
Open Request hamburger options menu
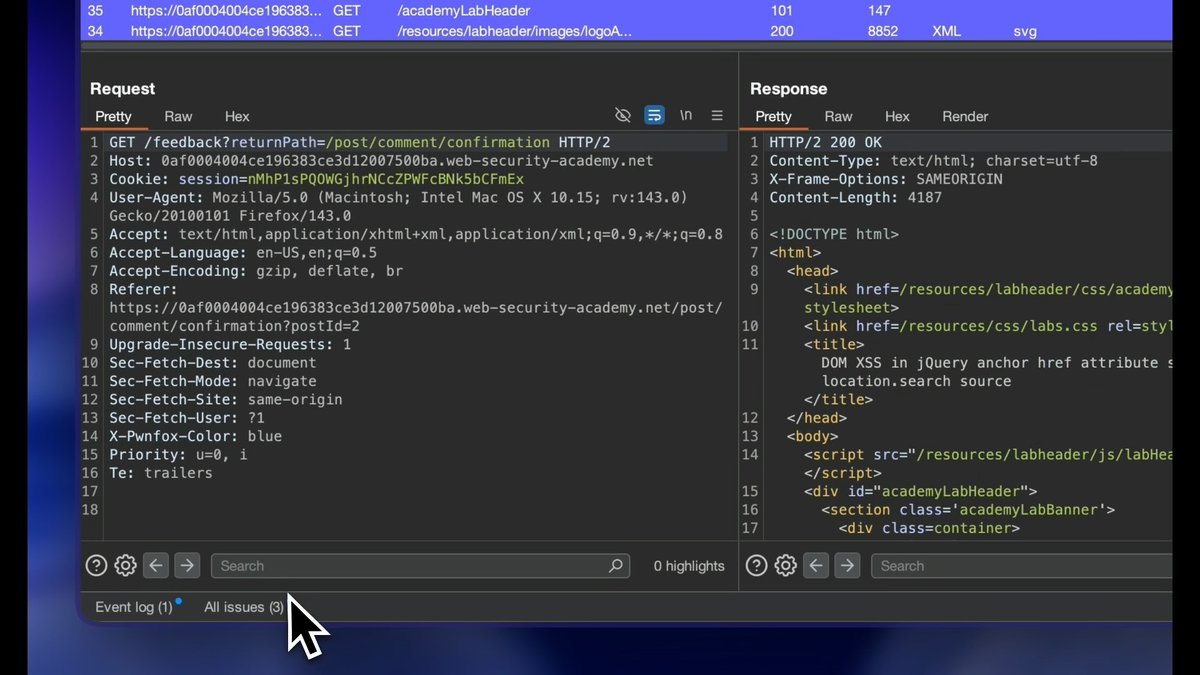717,116
